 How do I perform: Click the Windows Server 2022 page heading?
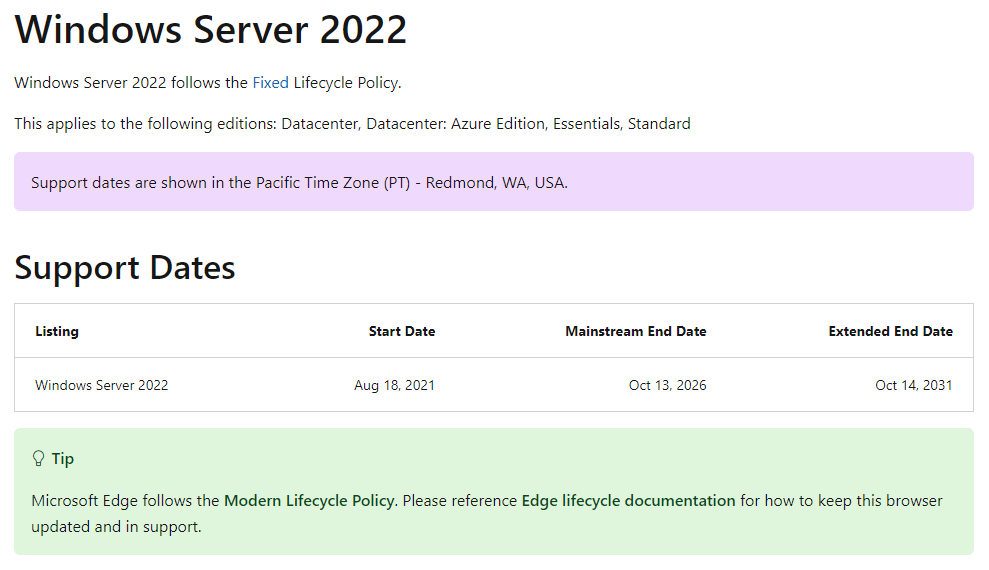click(211, 30)
